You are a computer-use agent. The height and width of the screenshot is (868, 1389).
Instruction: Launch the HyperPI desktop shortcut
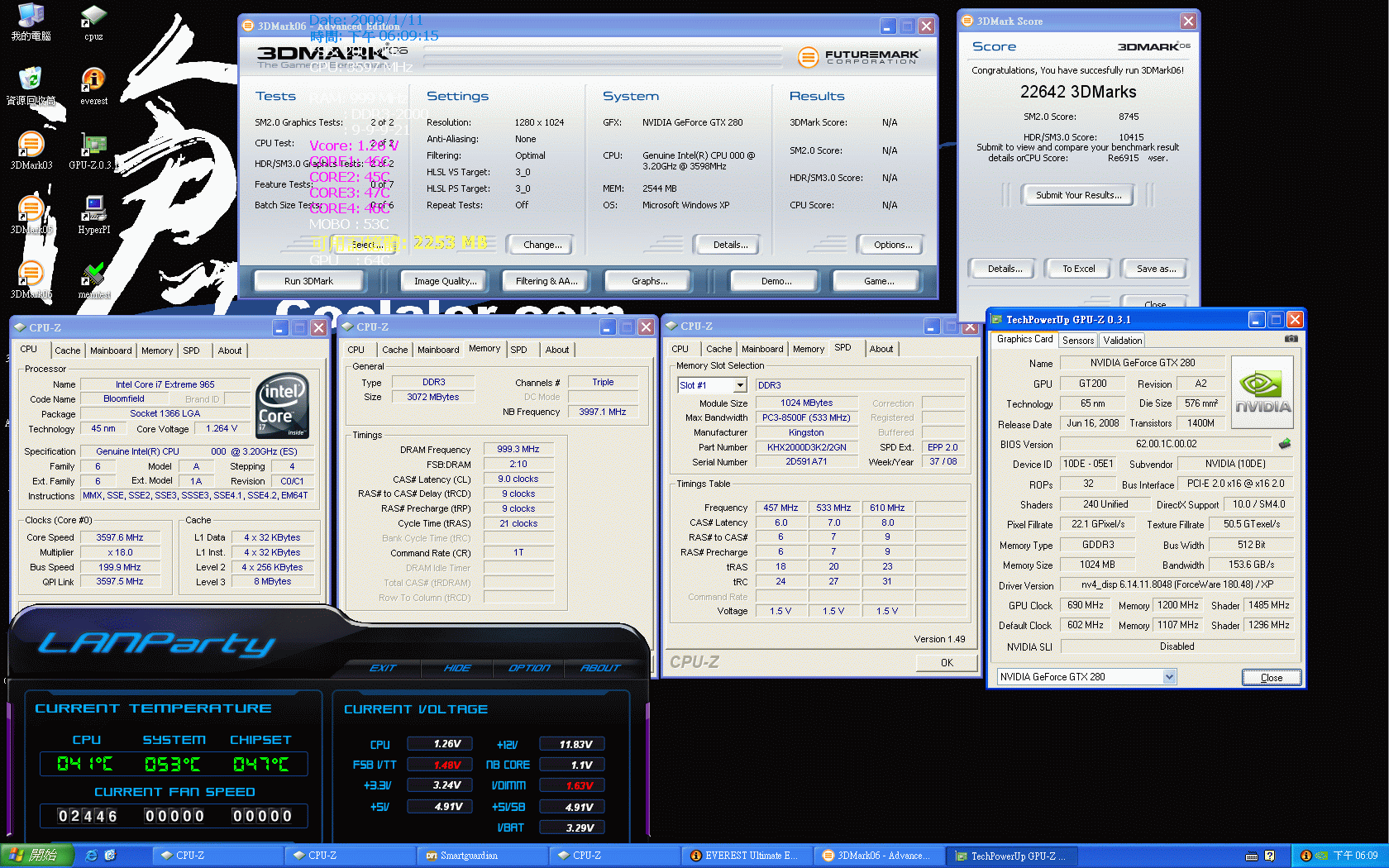coord(93,215)
